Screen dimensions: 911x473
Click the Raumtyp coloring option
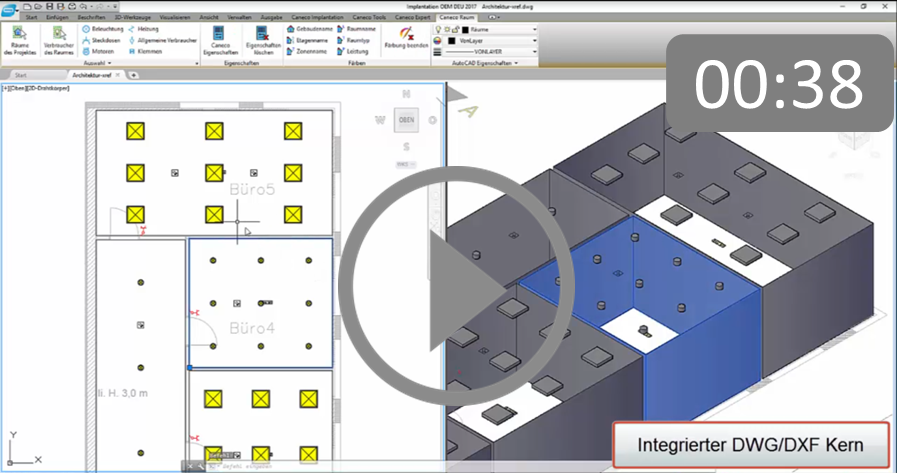click(x=357, y=40)
